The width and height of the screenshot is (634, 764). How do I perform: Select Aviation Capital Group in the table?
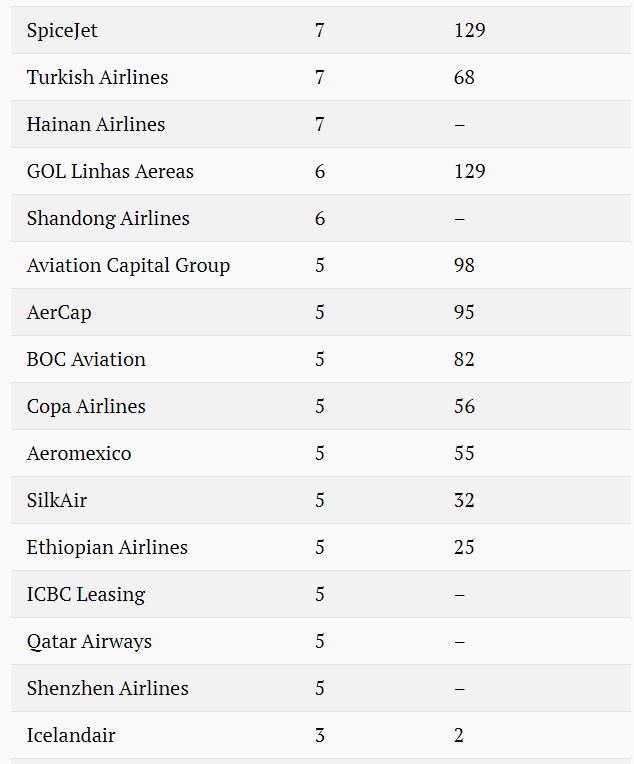[x=128, y=266]
